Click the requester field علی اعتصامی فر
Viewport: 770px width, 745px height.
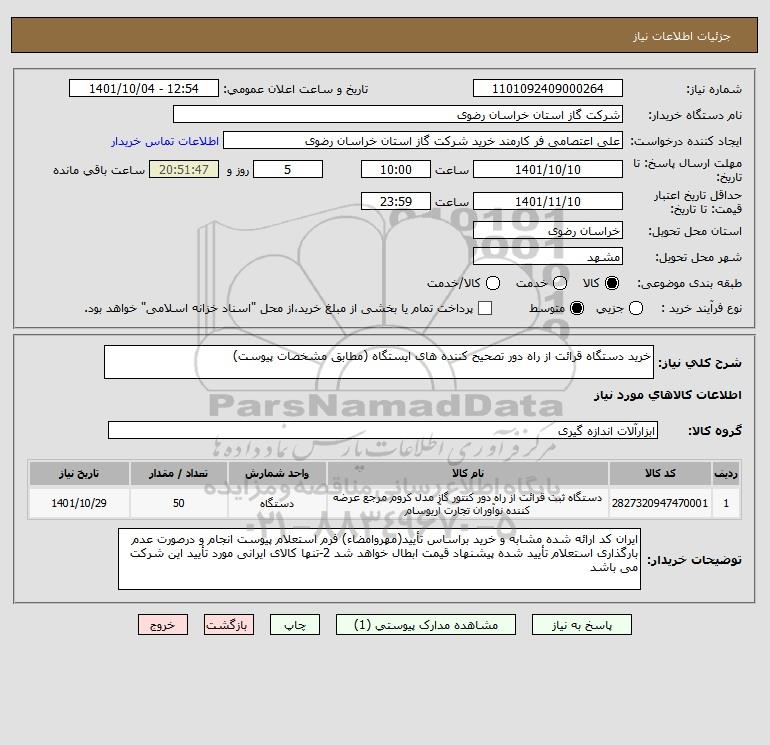(x=423, y=141)
